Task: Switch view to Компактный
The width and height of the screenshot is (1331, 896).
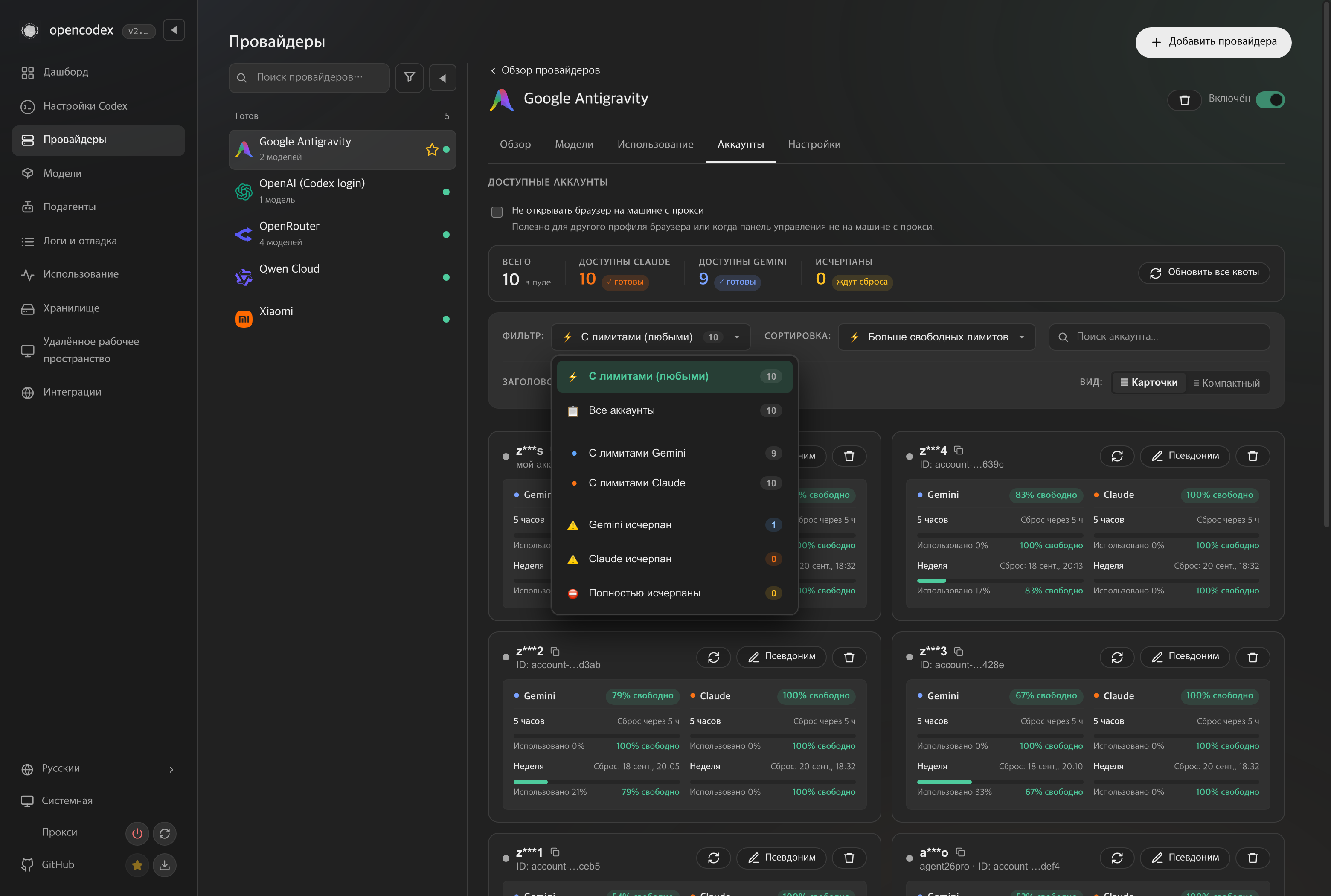Action: pos(1226,383)
